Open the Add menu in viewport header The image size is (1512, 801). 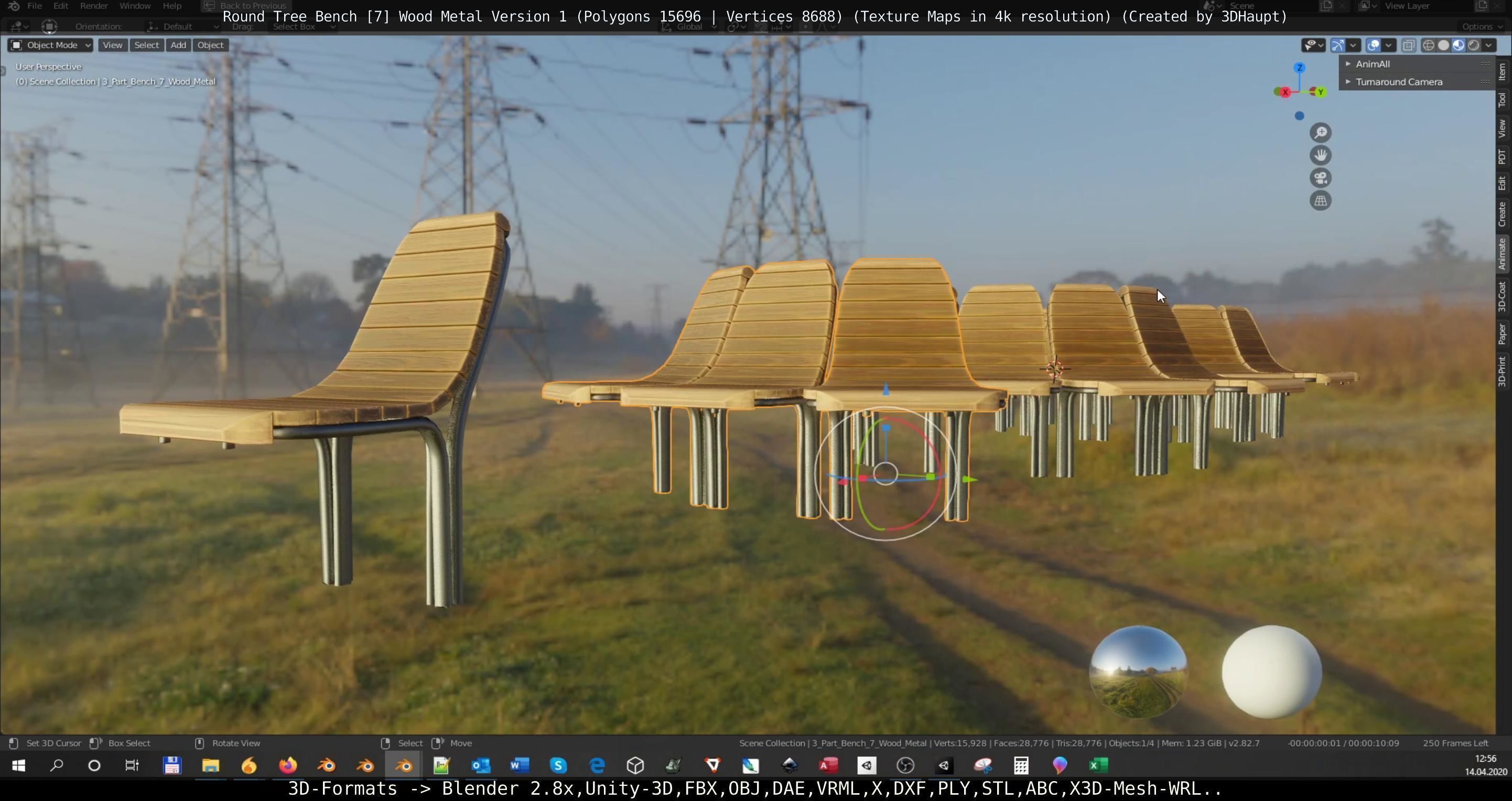coord(178,45)
